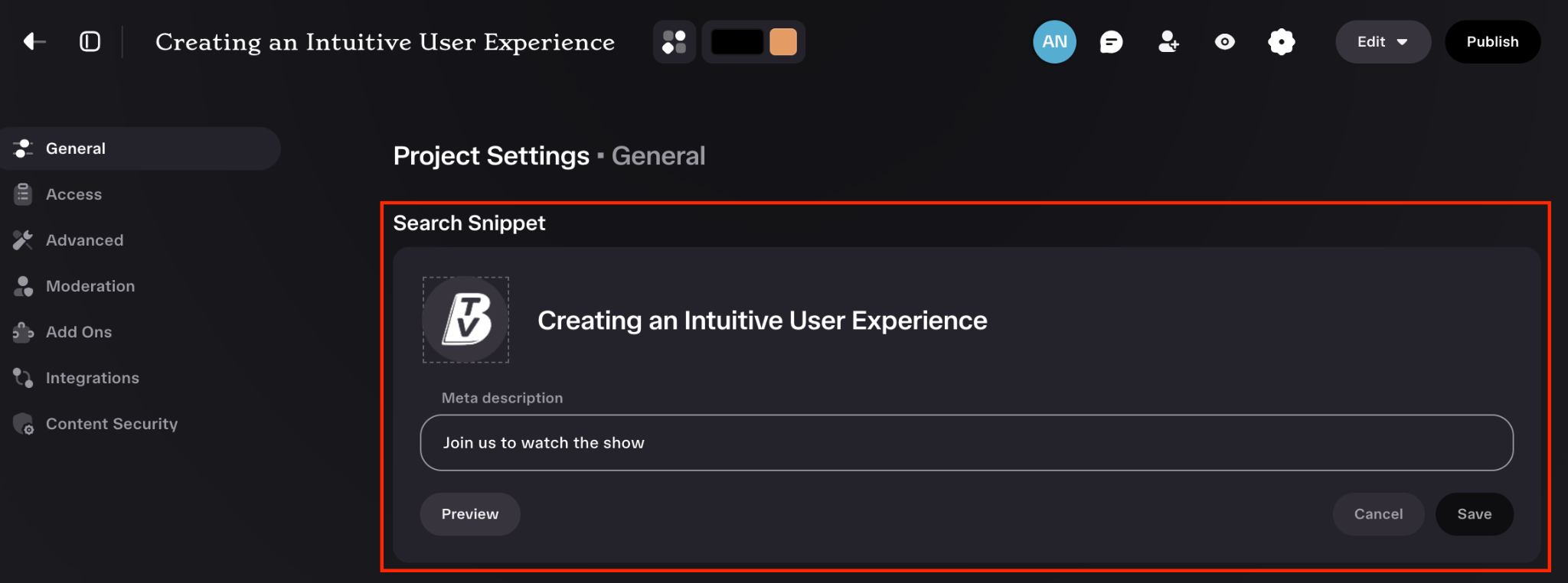Open Integrations settings
1568x583 pixels.
[x=92, y=378]
